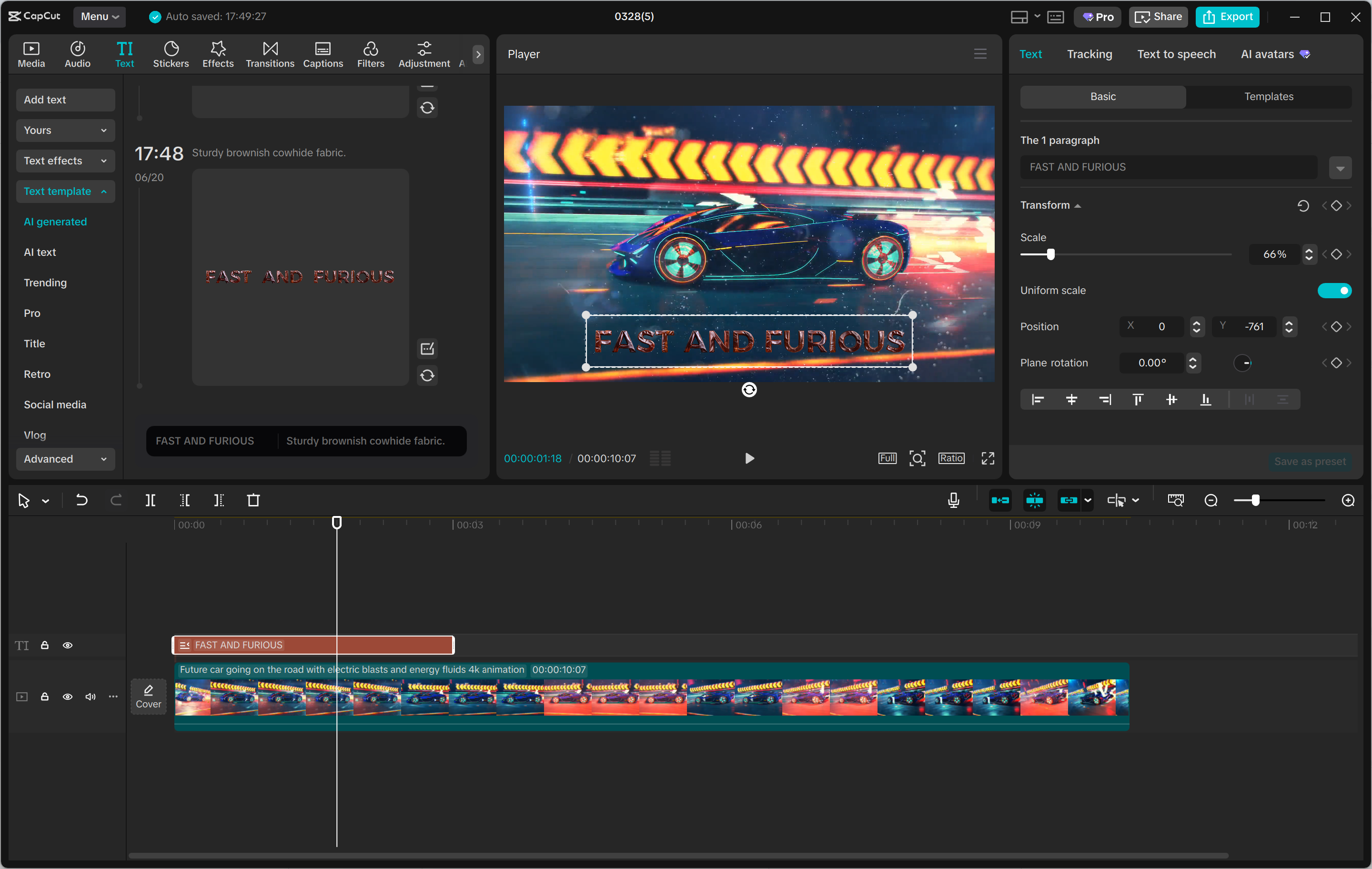Open the Transitions panel

click(x=270, y=54)
